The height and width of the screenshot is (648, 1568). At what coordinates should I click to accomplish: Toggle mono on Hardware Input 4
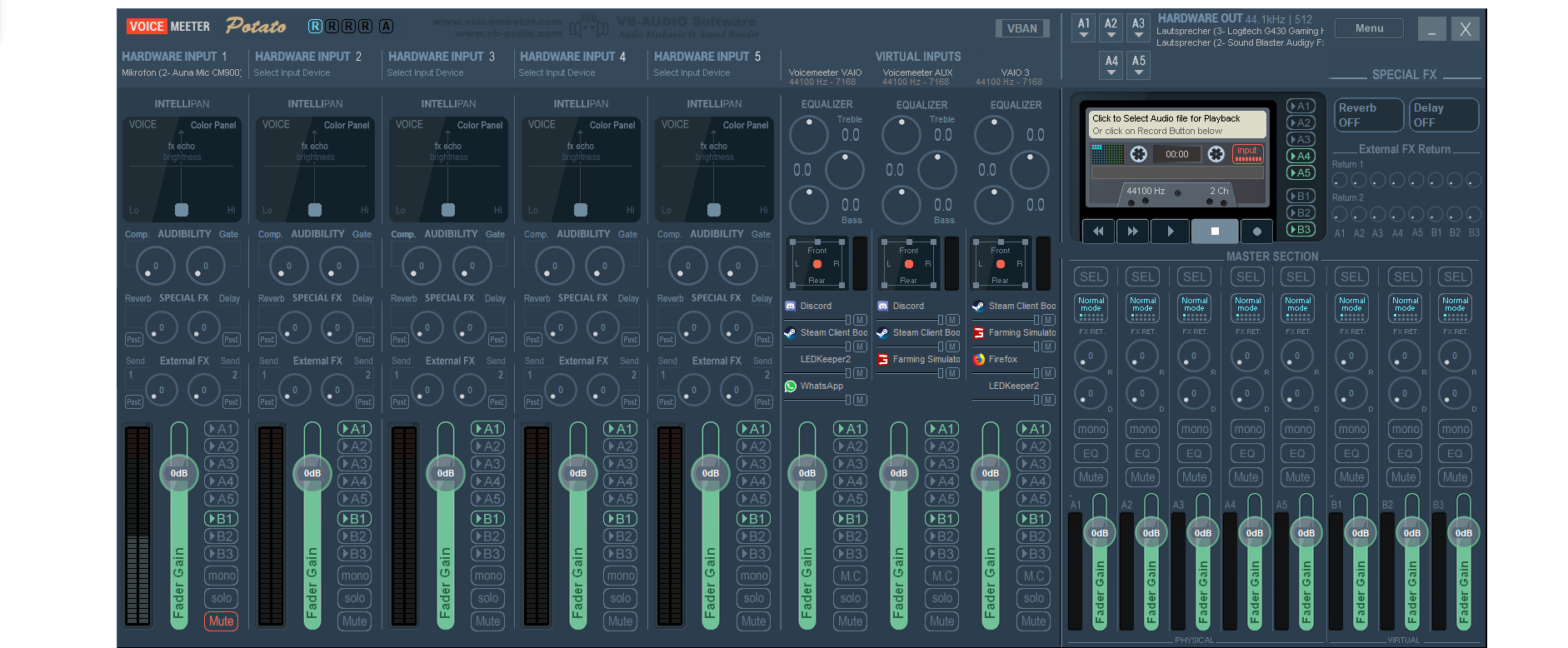620,576
